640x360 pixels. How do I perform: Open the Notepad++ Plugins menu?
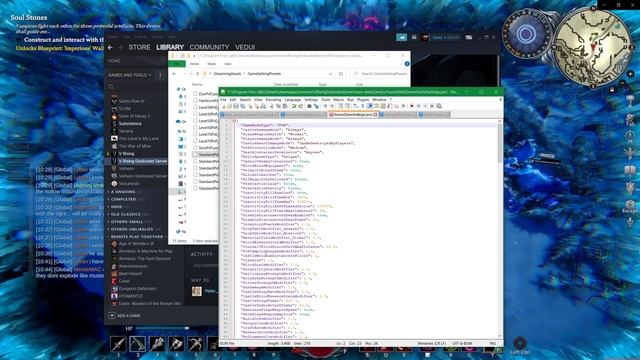(x=363, y=100)
